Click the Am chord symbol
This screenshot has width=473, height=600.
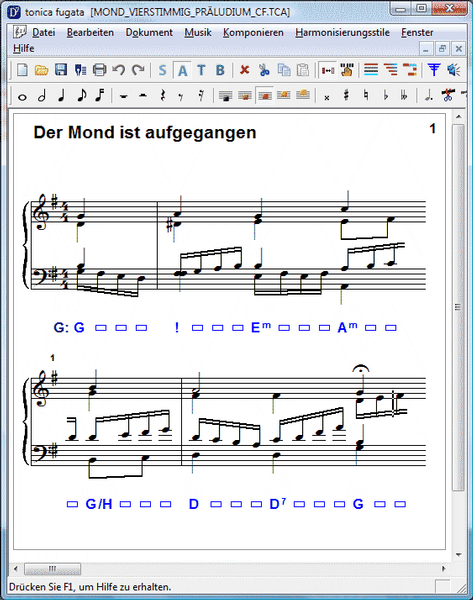[347, 327]
